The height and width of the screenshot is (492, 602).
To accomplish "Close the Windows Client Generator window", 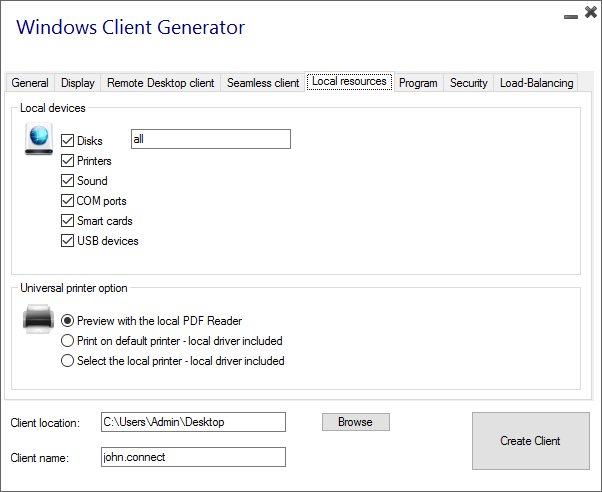I will [590, 13].
